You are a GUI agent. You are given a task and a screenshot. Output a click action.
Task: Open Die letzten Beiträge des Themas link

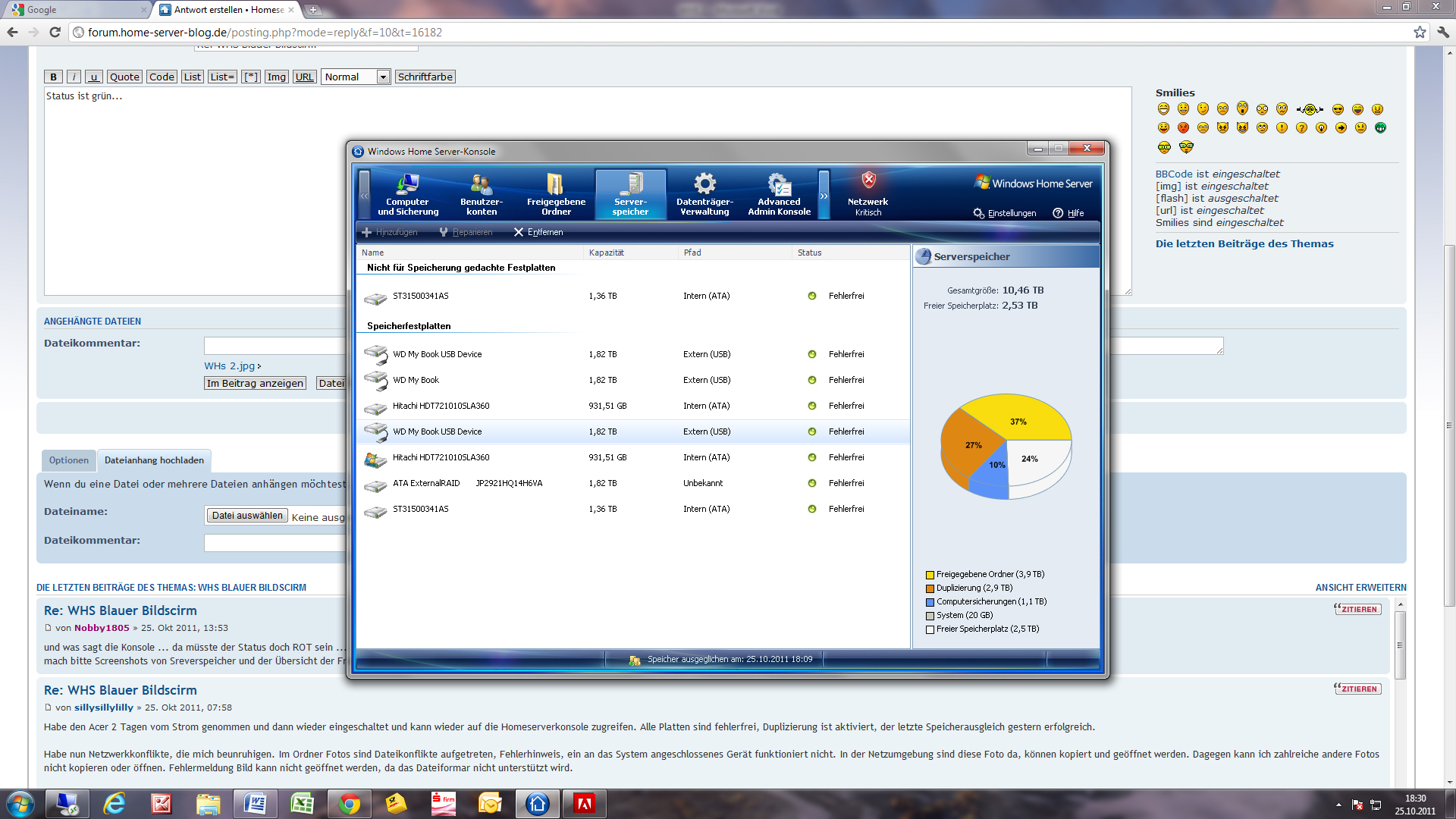1244,243
